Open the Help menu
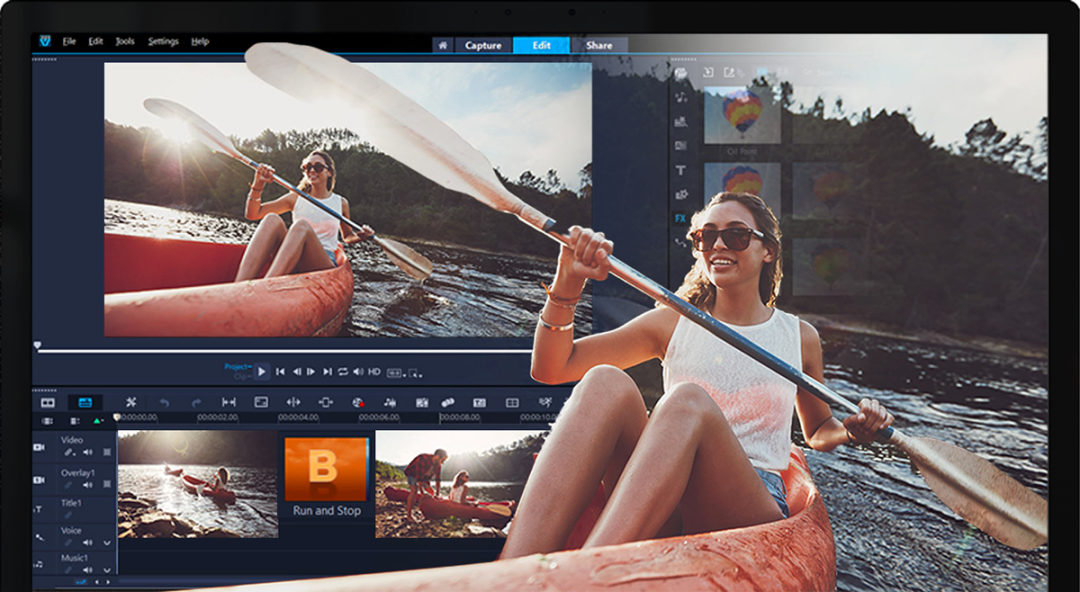 coord(200,41)
